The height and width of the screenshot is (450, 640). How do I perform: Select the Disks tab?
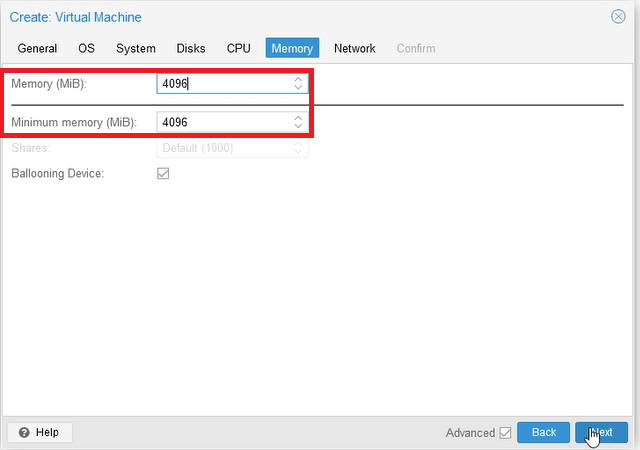click(x=191, y=48)
